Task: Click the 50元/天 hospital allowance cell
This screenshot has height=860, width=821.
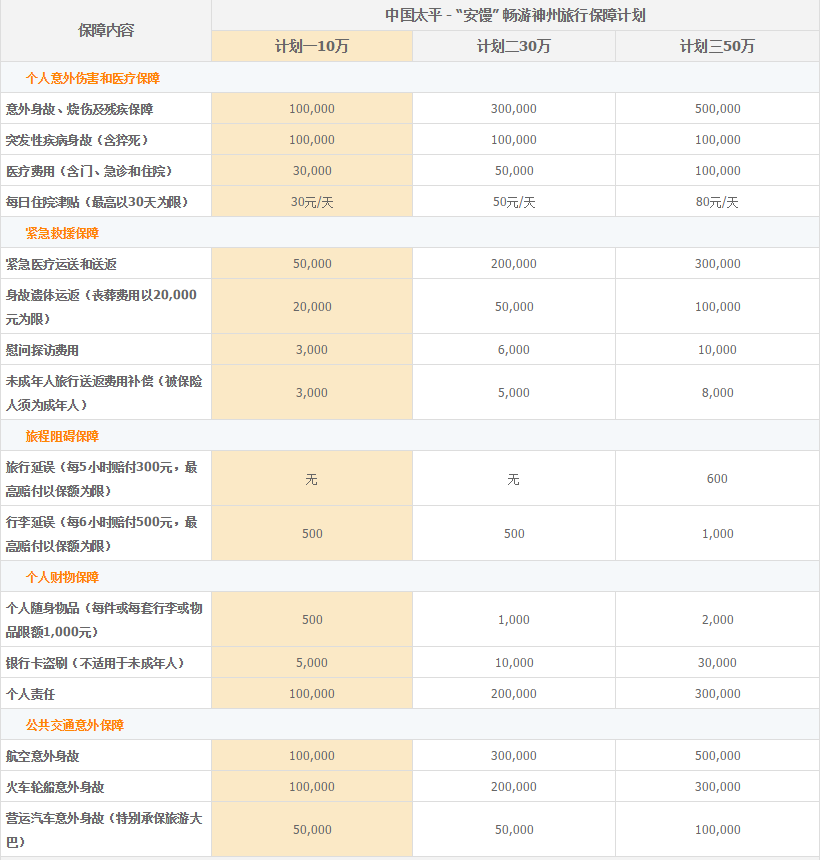Action: tap(514, 202)
